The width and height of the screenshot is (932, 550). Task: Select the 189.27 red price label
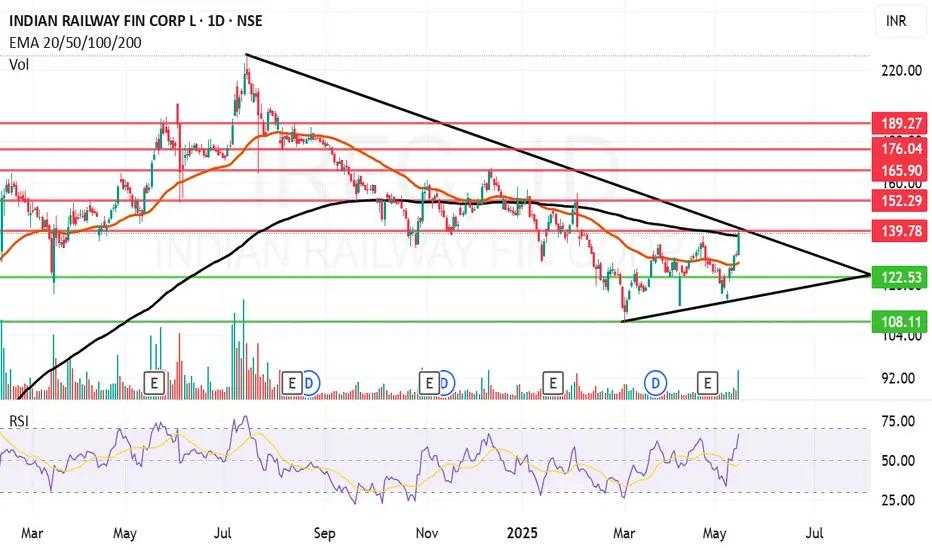(900, 124)
